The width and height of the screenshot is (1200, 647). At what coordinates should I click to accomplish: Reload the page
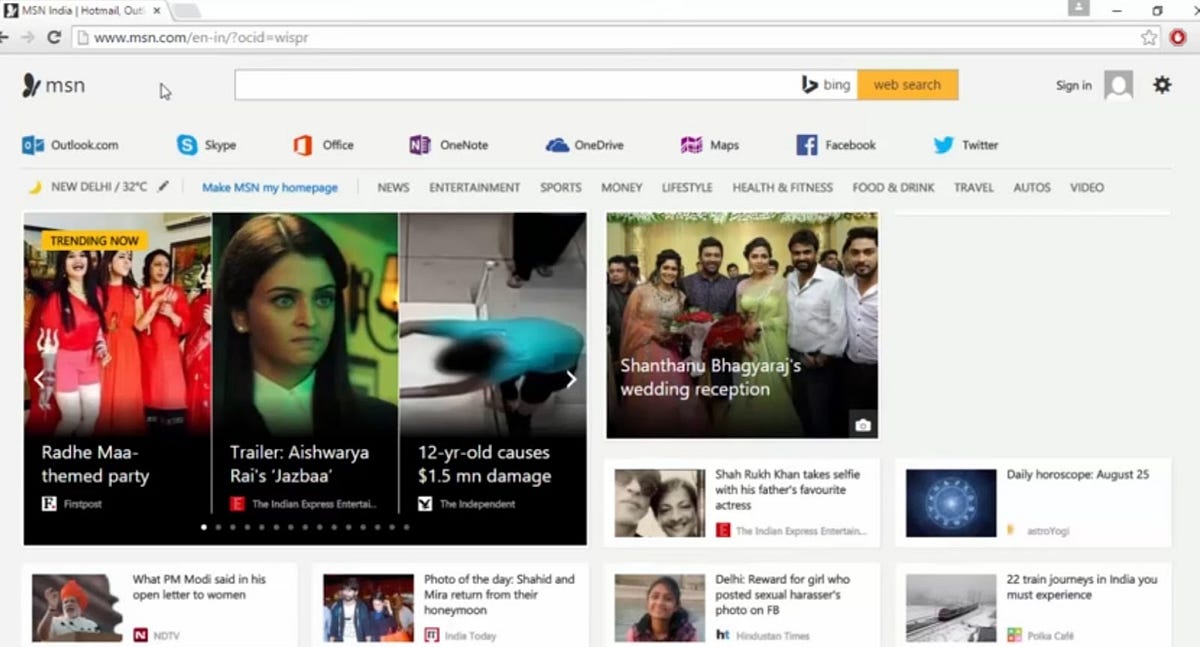54,37
